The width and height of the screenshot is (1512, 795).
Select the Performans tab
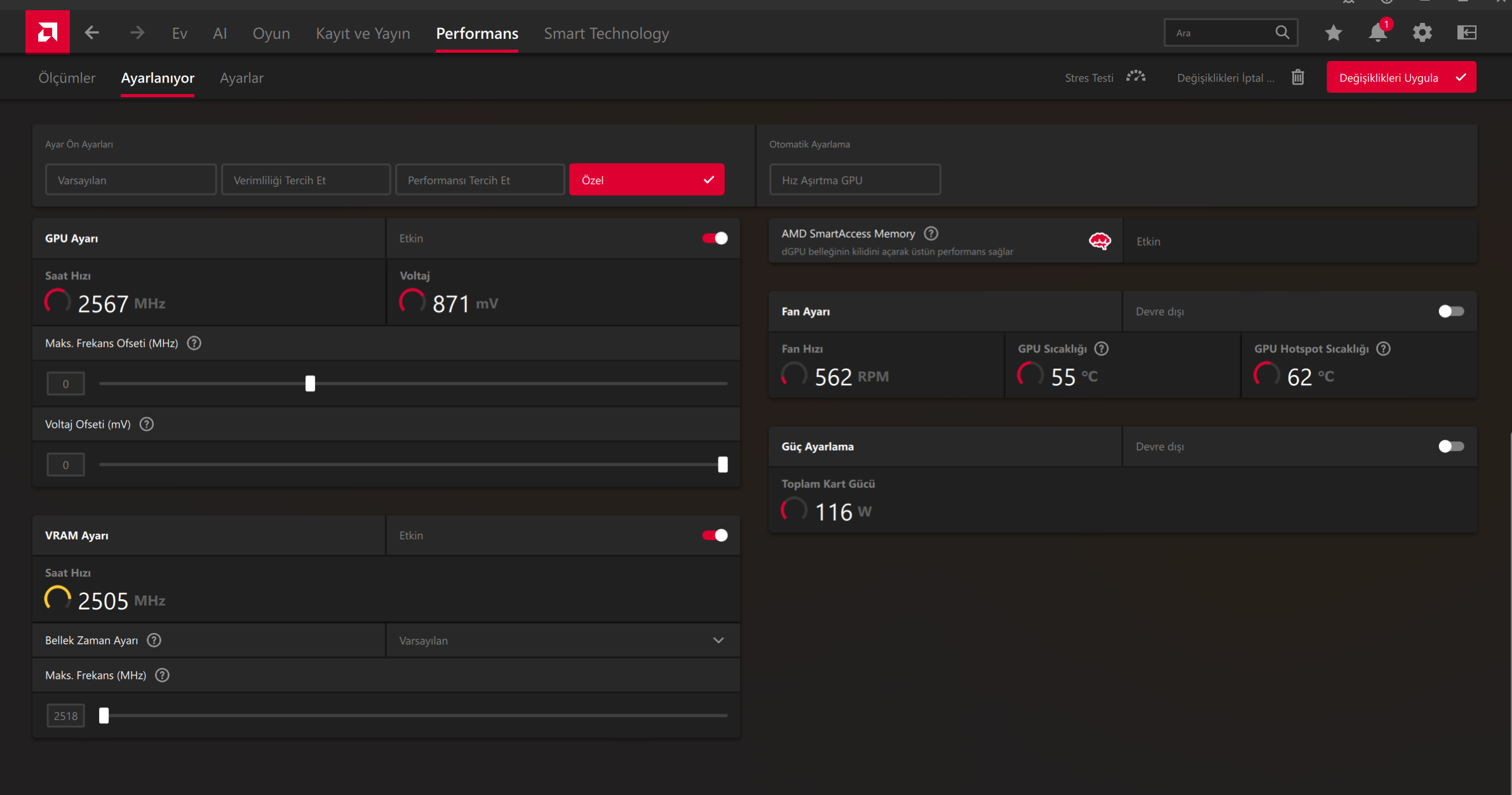477,33
